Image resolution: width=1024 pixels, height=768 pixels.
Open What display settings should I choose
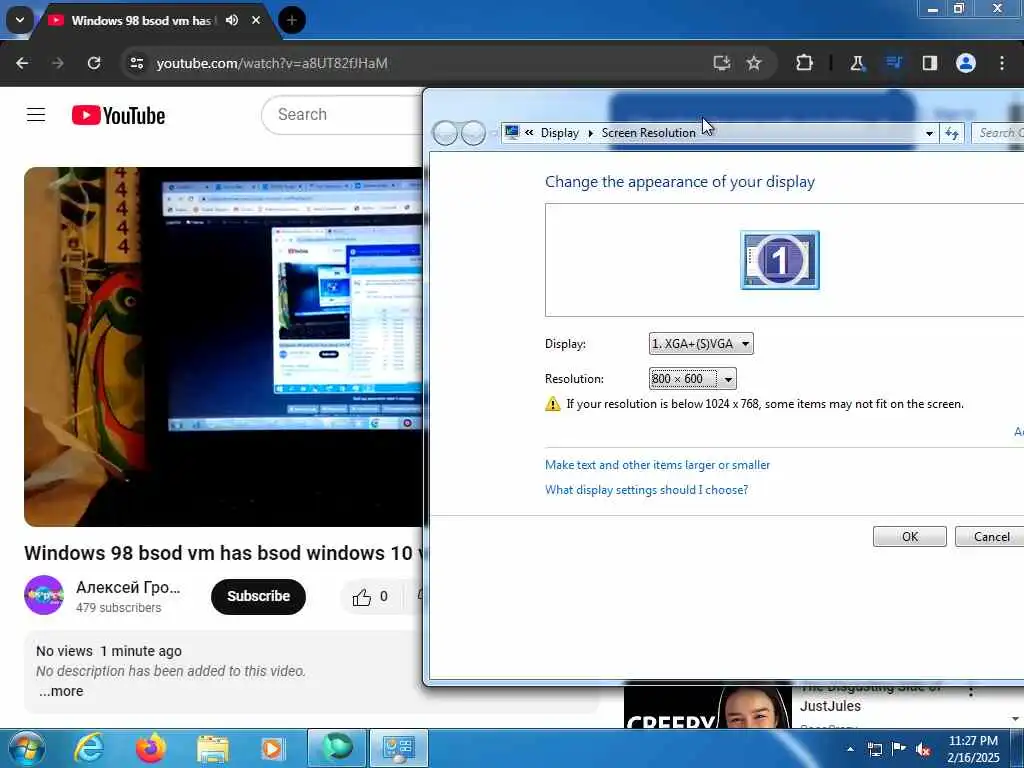(647, 490)
